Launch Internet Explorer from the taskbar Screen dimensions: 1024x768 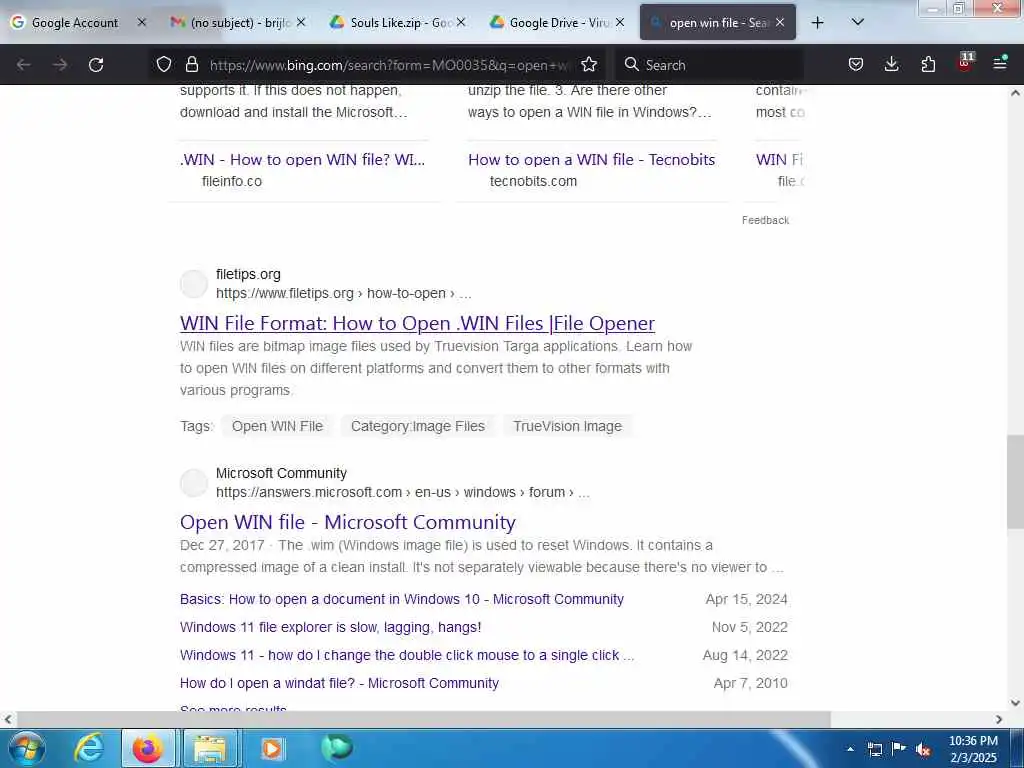[89, 748]
